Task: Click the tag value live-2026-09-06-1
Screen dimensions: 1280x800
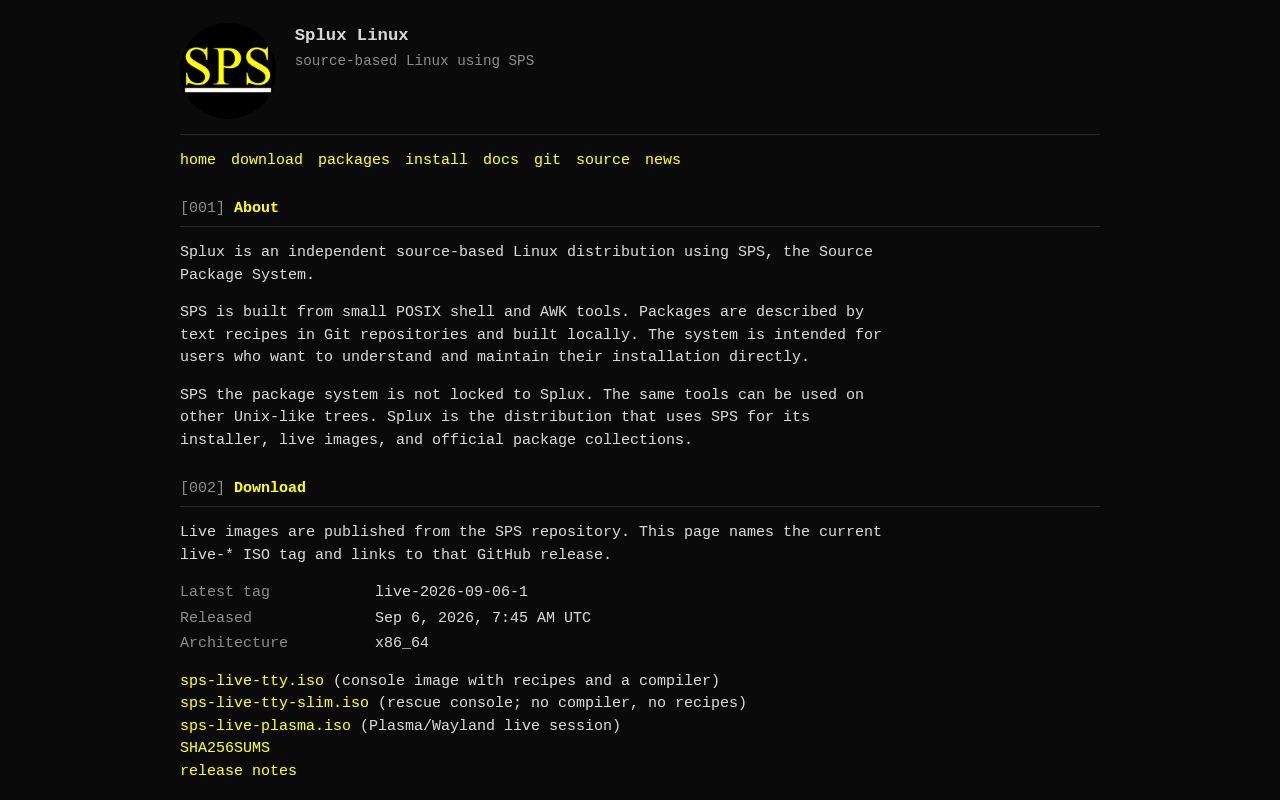Action: pos(451,592)
